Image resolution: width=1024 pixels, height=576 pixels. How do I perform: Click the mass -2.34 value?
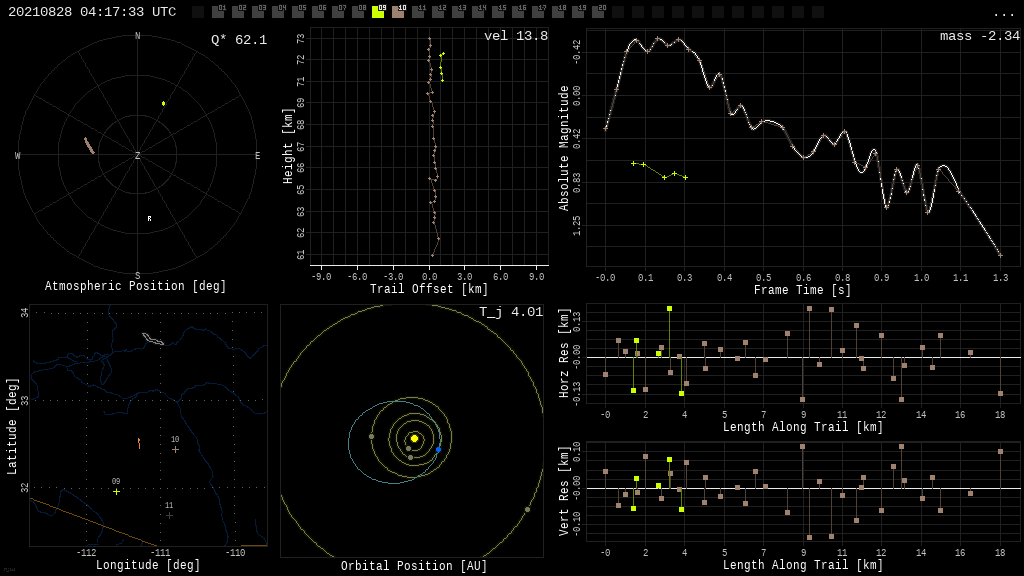click(x=980, y=36)
